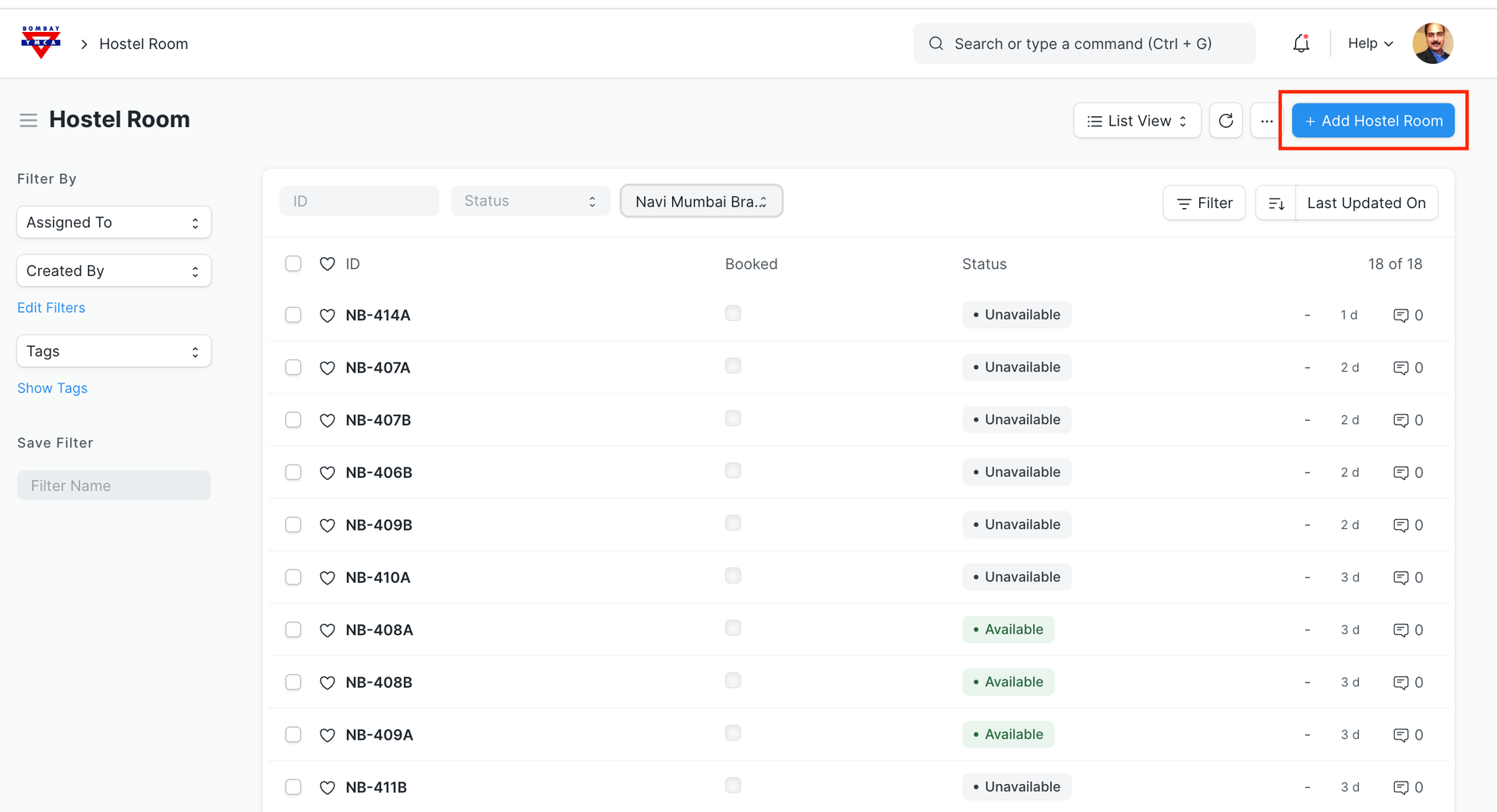Focus the Filter Name input field
The height and width of the screenshot is (812, 1497).
[114, 485]
